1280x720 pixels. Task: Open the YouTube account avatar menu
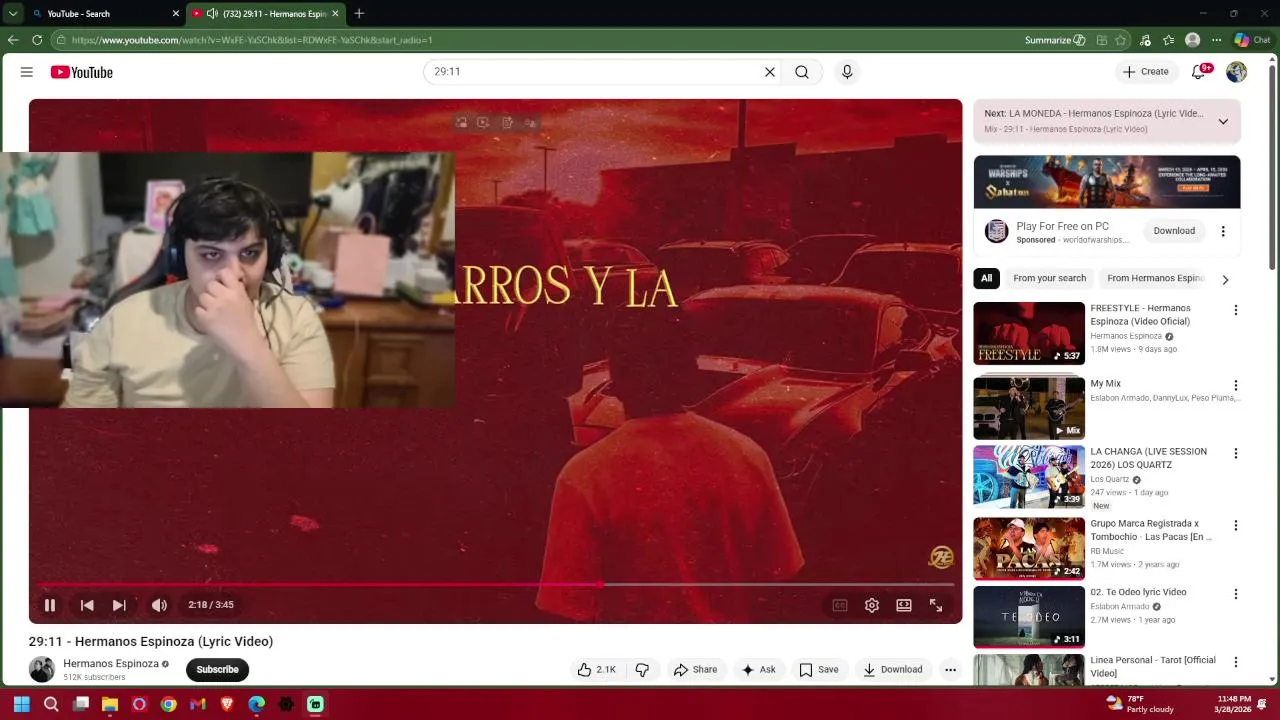1237,72
